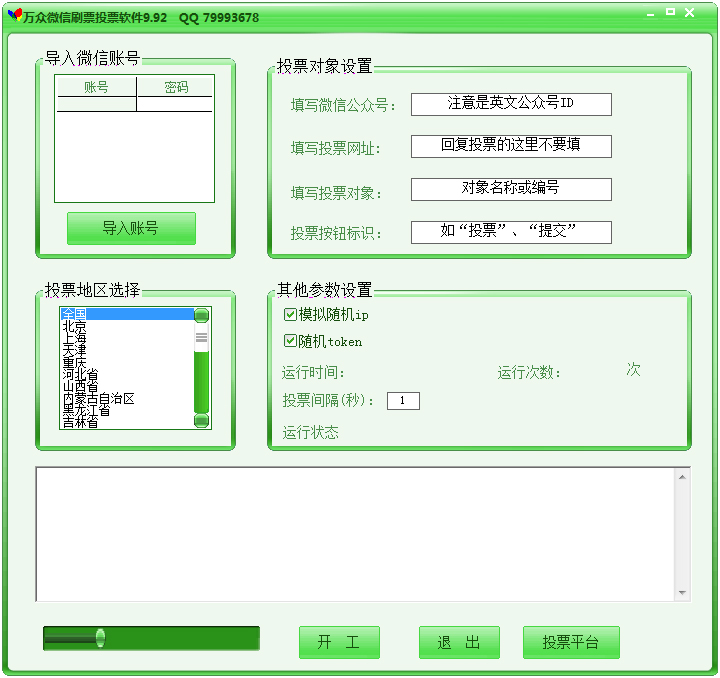Select 吉林省 in the region list

(127, 422)
